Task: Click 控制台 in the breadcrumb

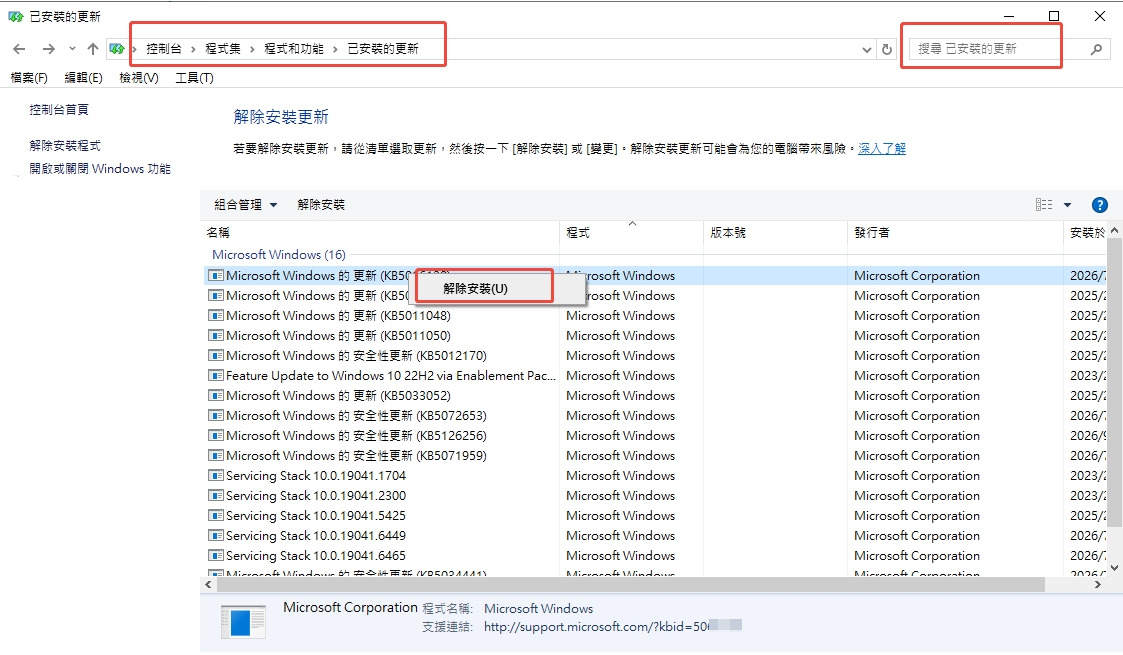Action: coord(163,49)
